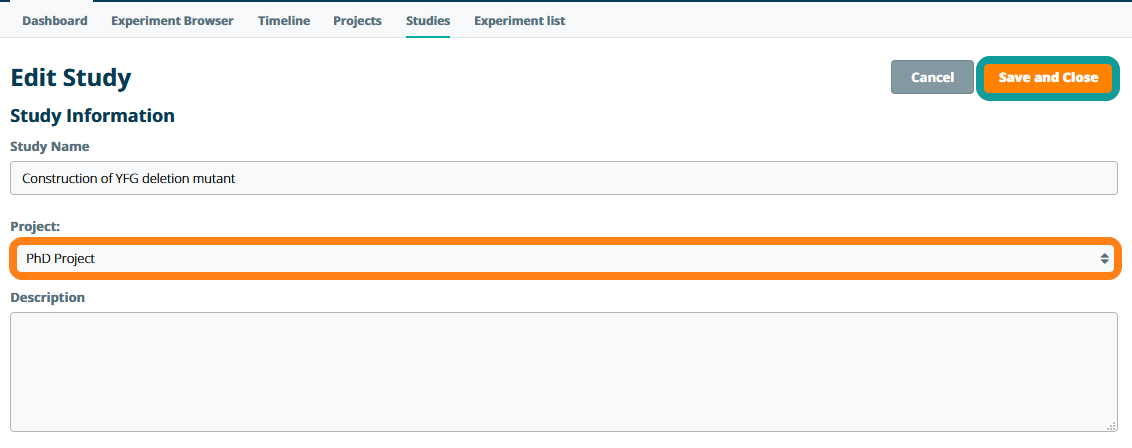1132x448 pixels.
Task: Click the Project selector up-down arrow icon
Action: tap(1104, 259)
